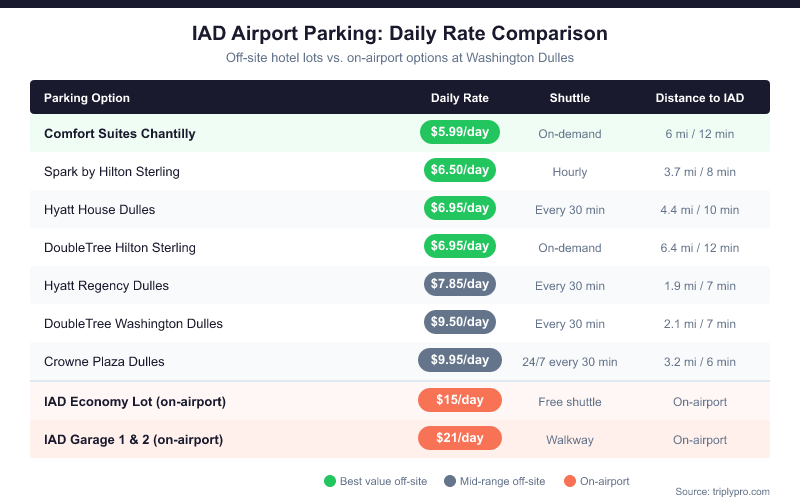Click the Distance to IAD column header
The height and width of the screenshot is (500, 800).
(700, 98)
